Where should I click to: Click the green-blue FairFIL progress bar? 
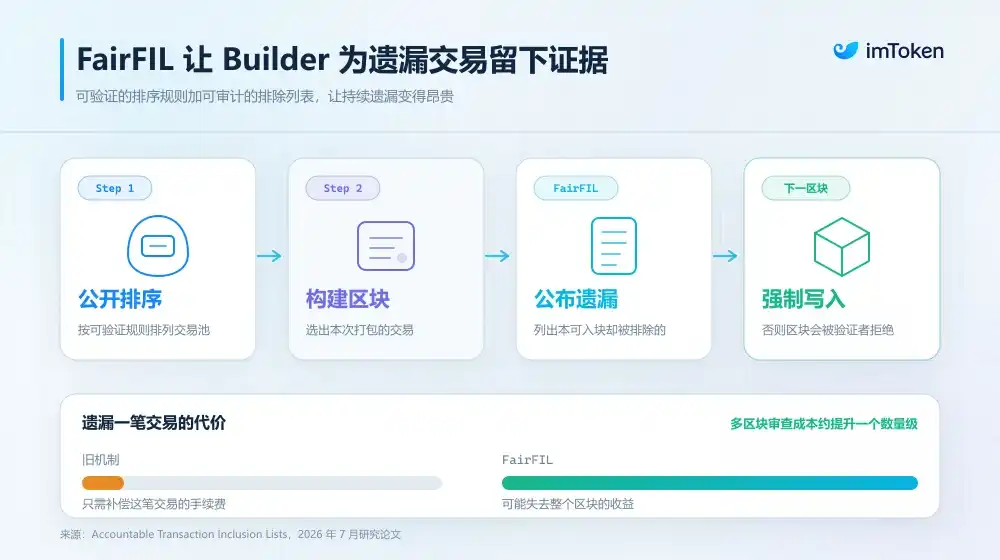pos(710,483)
